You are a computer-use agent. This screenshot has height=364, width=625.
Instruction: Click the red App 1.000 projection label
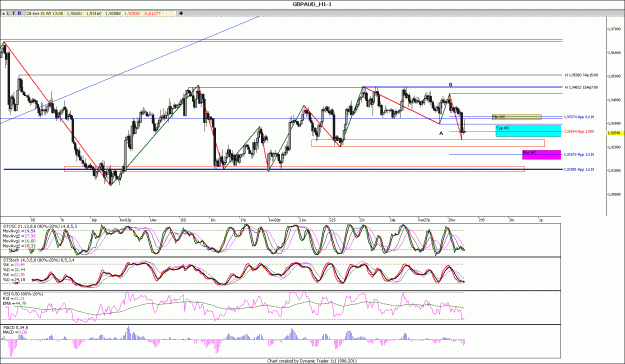click(579, 131)
